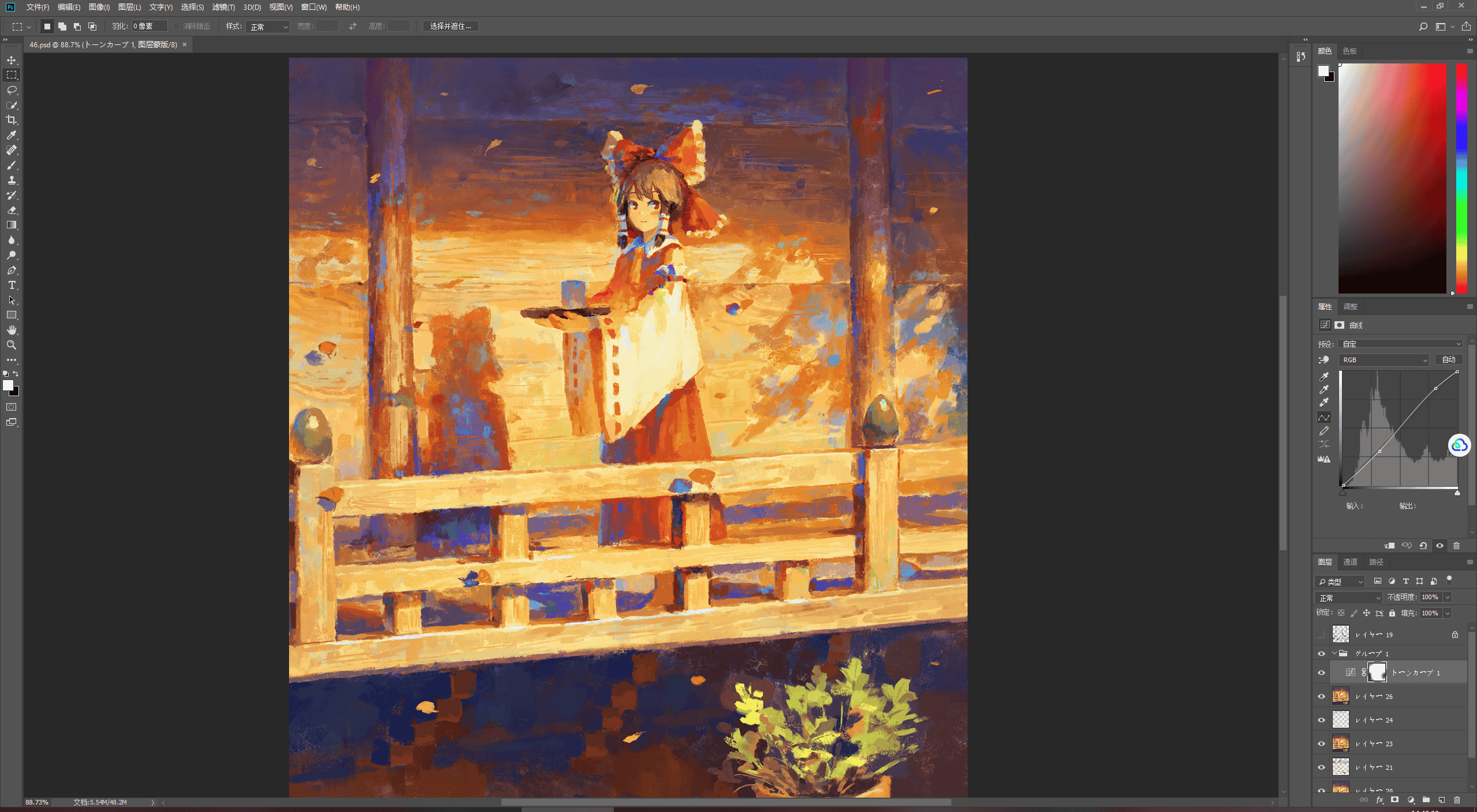Select the Zoom tool
The height and width of the screenshot is (812, 1477).
[x=12, y=345]
